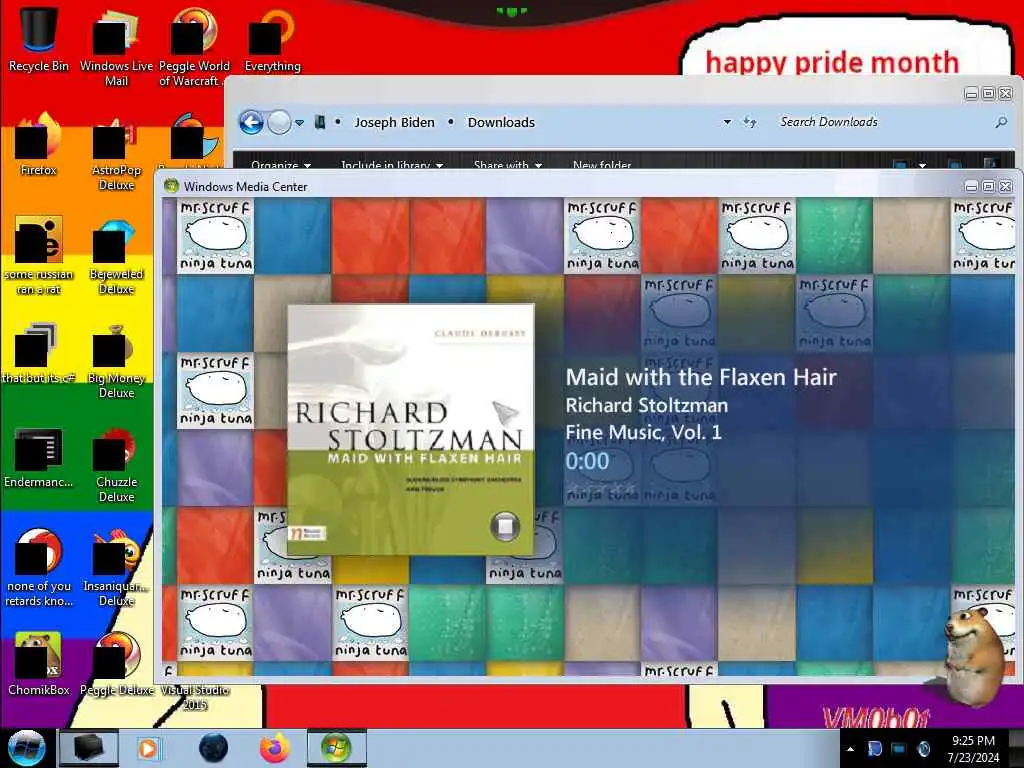Viewport: 1024px width, 768px height.
Task: Open Firefox from the taskbar
Action: 275,748
